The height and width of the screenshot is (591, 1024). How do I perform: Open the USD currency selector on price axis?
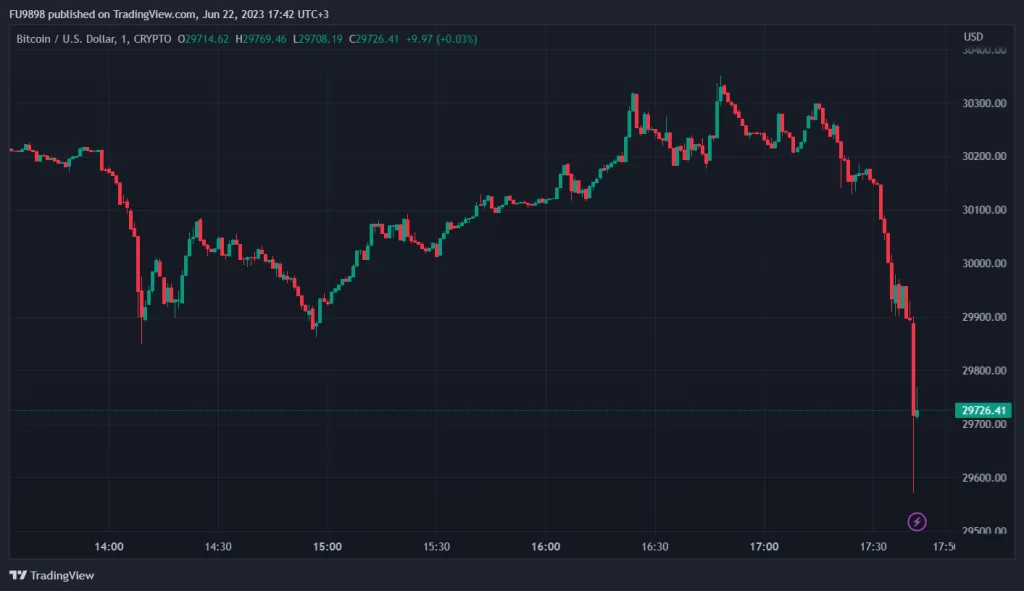click(x=973, y=37)
